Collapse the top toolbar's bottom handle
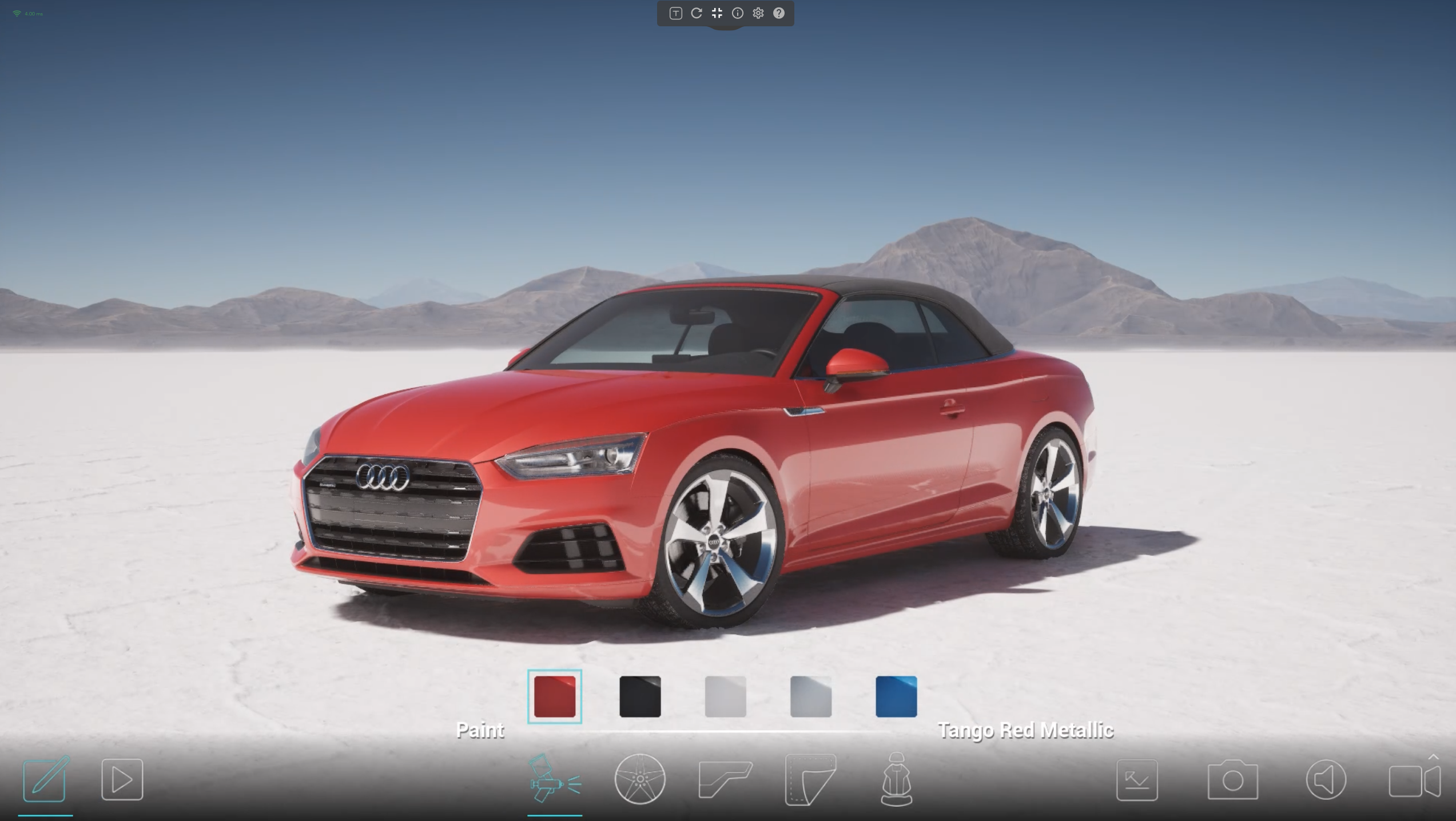The image size is (1456, 821). pyautogui.click(x=725, y=28)
